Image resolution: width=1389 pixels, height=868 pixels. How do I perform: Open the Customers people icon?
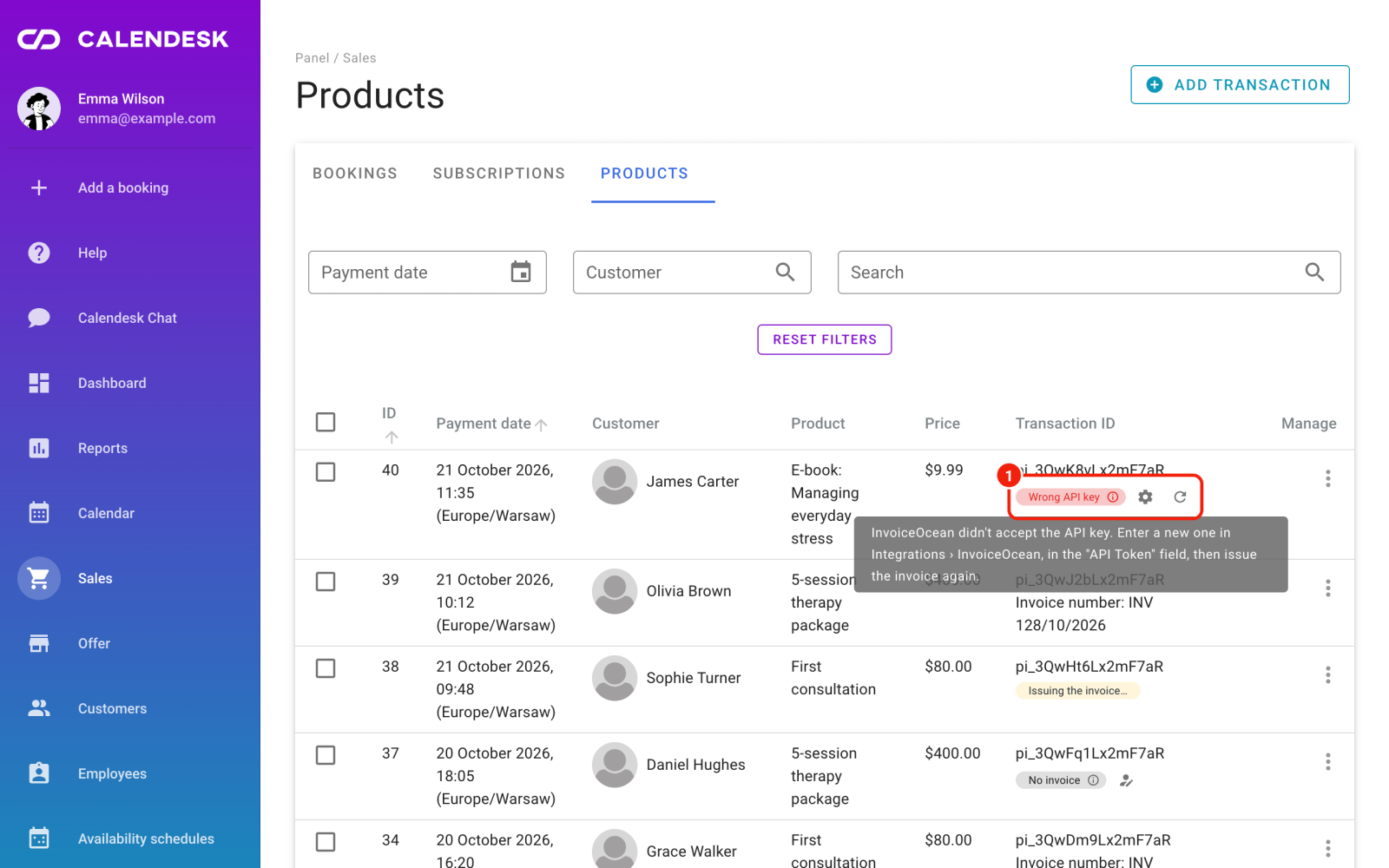click(x=39, y=708)
